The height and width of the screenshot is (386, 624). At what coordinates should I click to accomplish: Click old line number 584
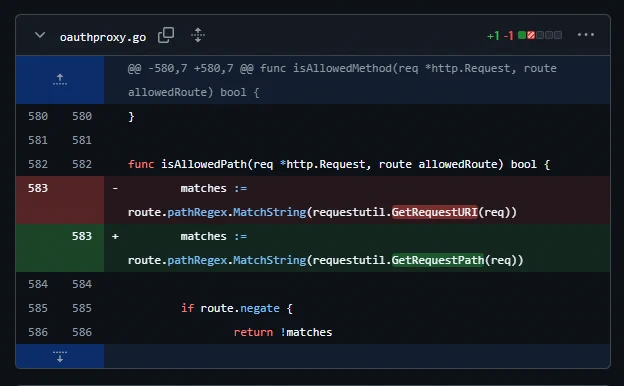pyautogui.click(x=38, y=284)
